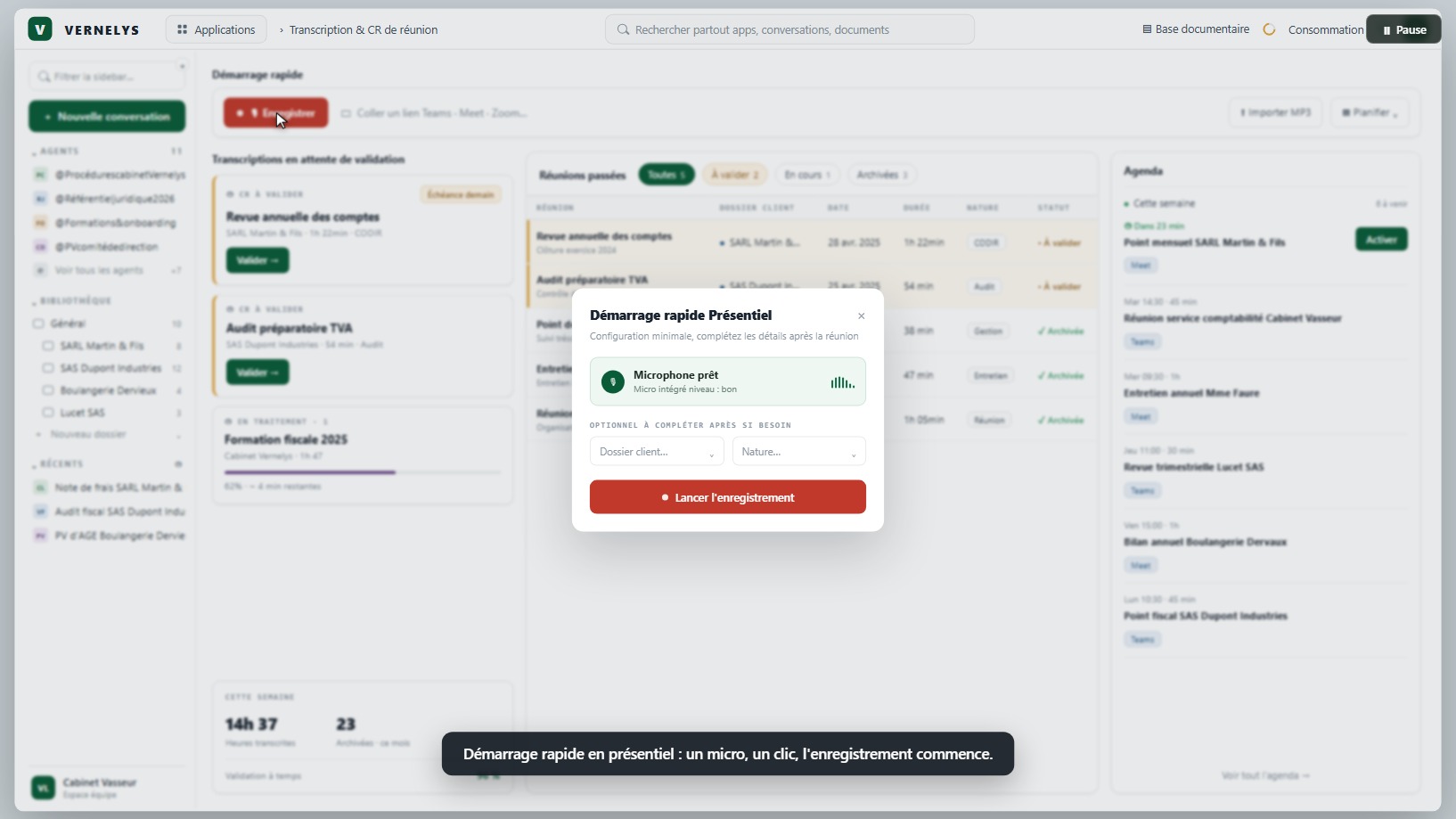Click Lancer l'enregistrement button
1456x819 pixels.
[x=727, y=497]
